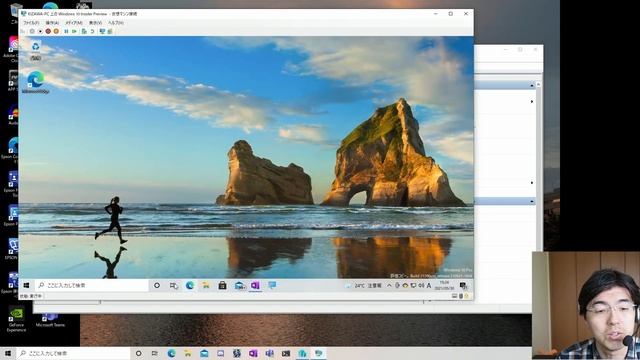Select Microsoft Edge shortcut on the guest desktop
The image size is (640, 360).
click(x=36, y=82)
